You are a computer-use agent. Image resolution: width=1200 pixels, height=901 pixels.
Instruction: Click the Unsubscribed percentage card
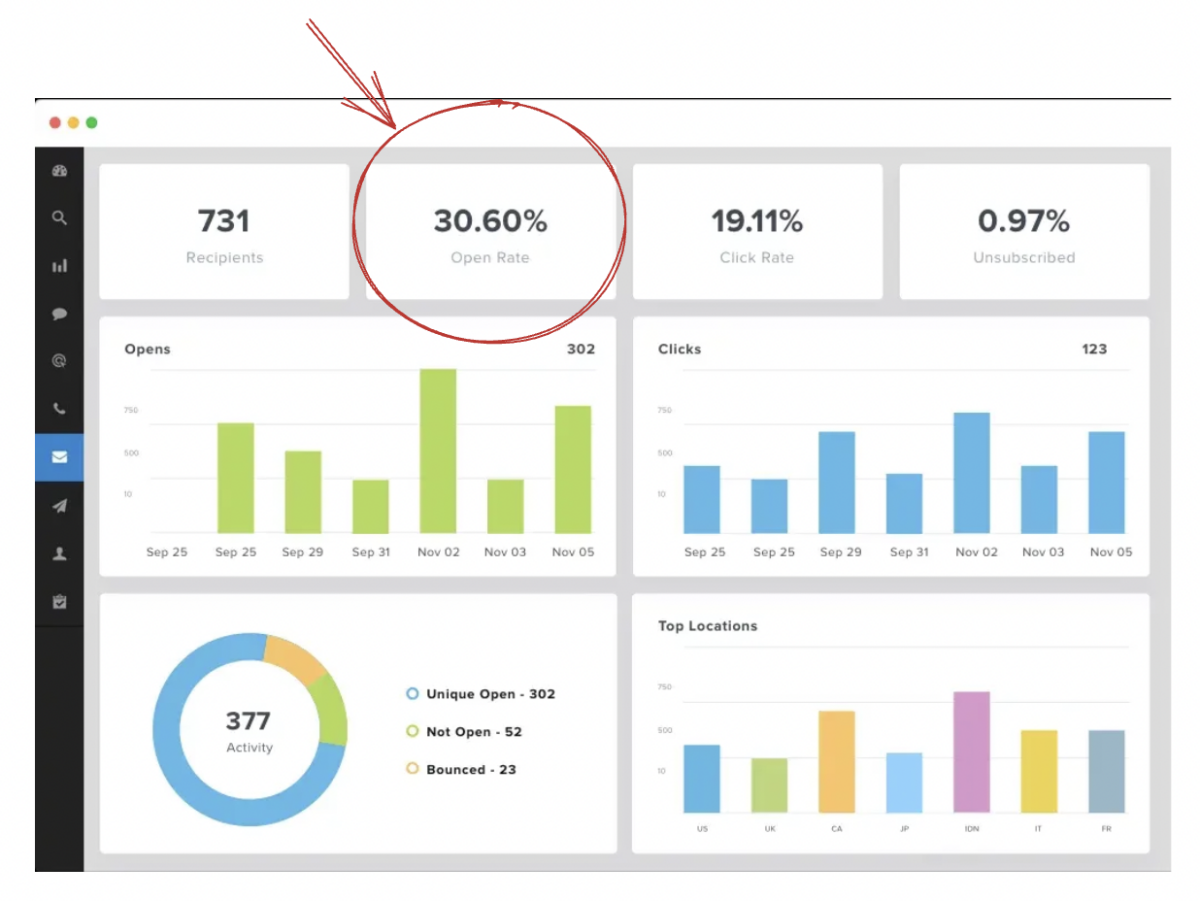pyautogui.click(x=1023, y=232)
